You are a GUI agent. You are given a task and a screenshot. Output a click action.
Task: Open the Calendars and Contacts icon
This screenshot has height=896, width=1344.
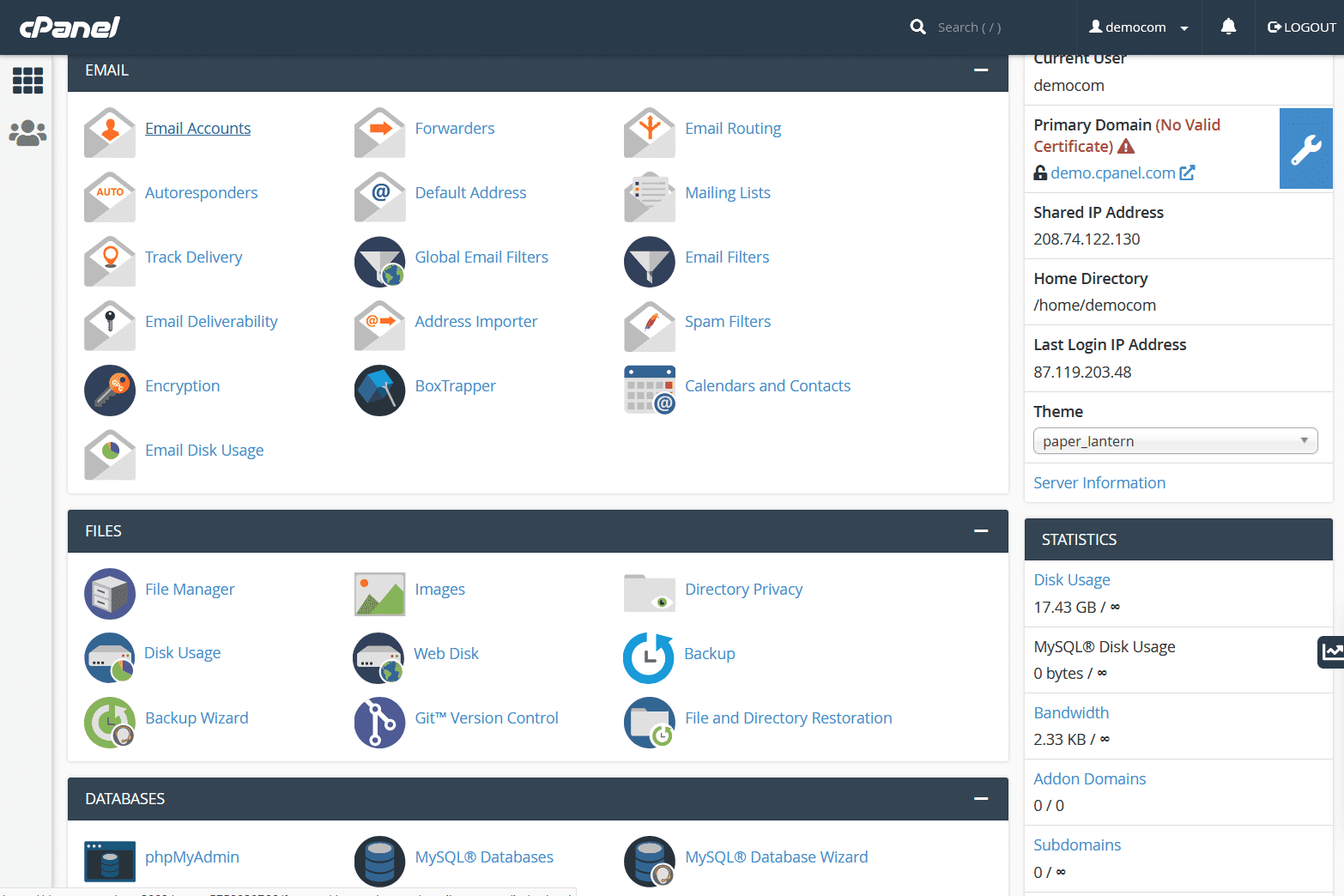pos(649,390)
